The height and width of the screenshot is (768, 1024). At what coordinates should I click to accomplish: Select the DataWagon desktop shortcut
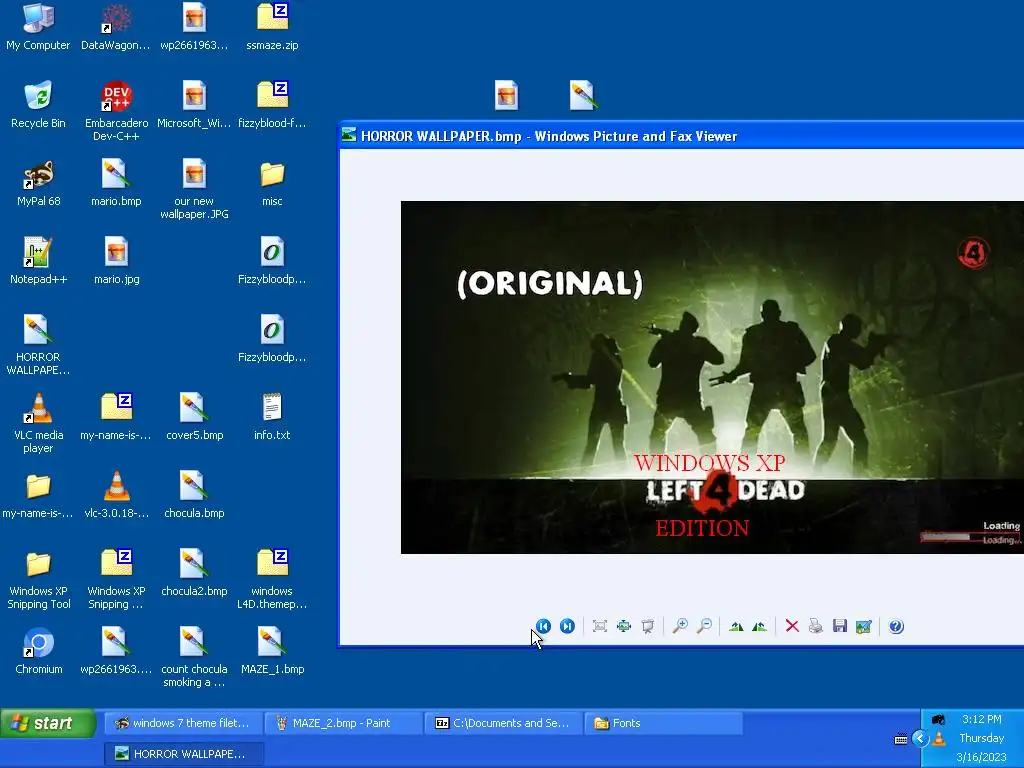(x=116, y=27)
